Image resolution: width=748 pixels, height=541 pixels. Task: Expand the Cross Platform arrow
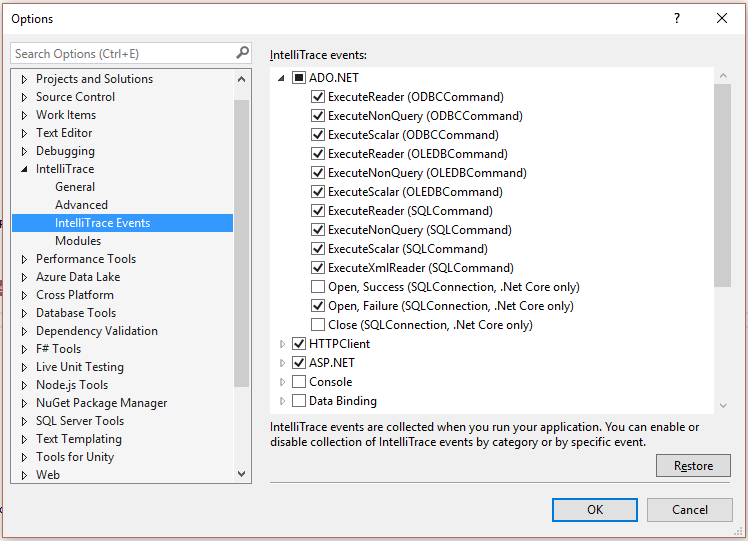(x=24, y=295)
